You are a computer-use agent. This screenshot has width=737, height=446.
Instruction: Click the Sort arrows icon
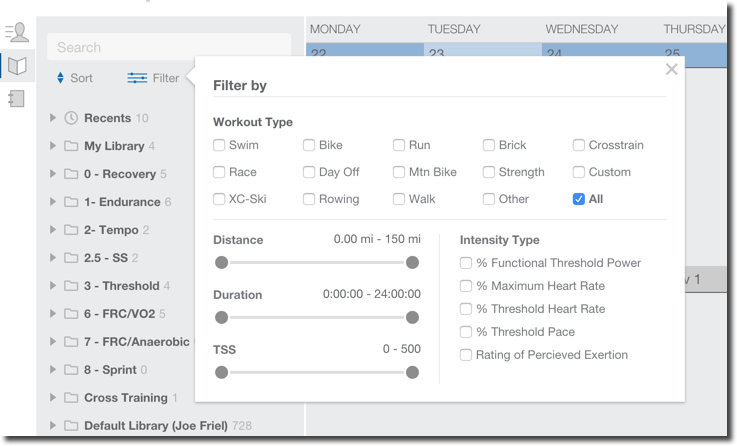tap(60, 78)
